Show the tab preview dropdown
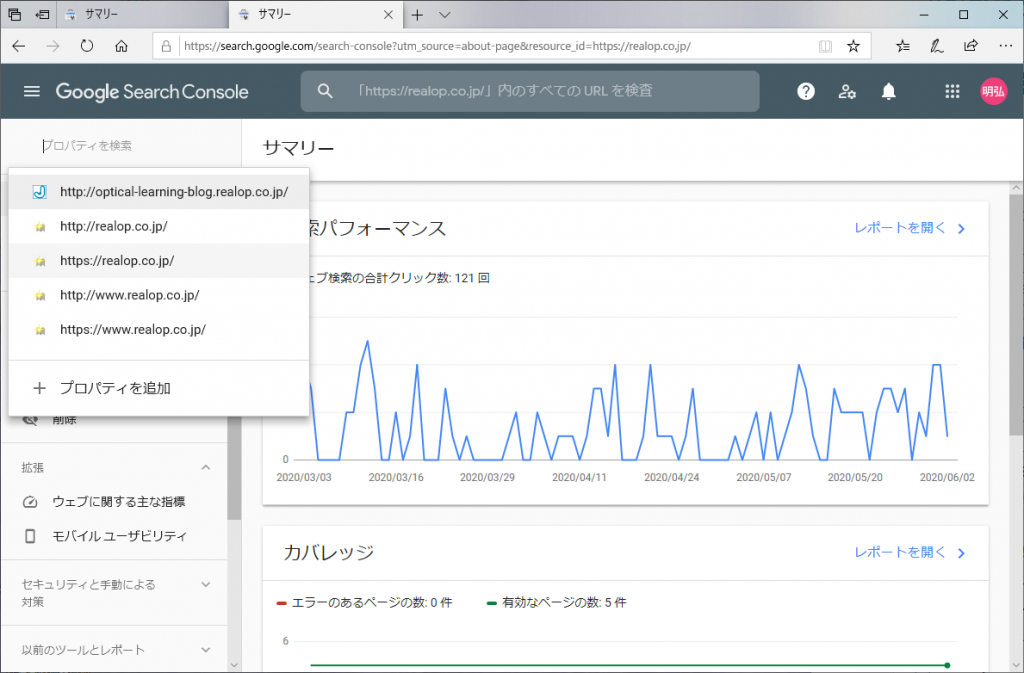The image size is (1024, 673). [445, 14]
